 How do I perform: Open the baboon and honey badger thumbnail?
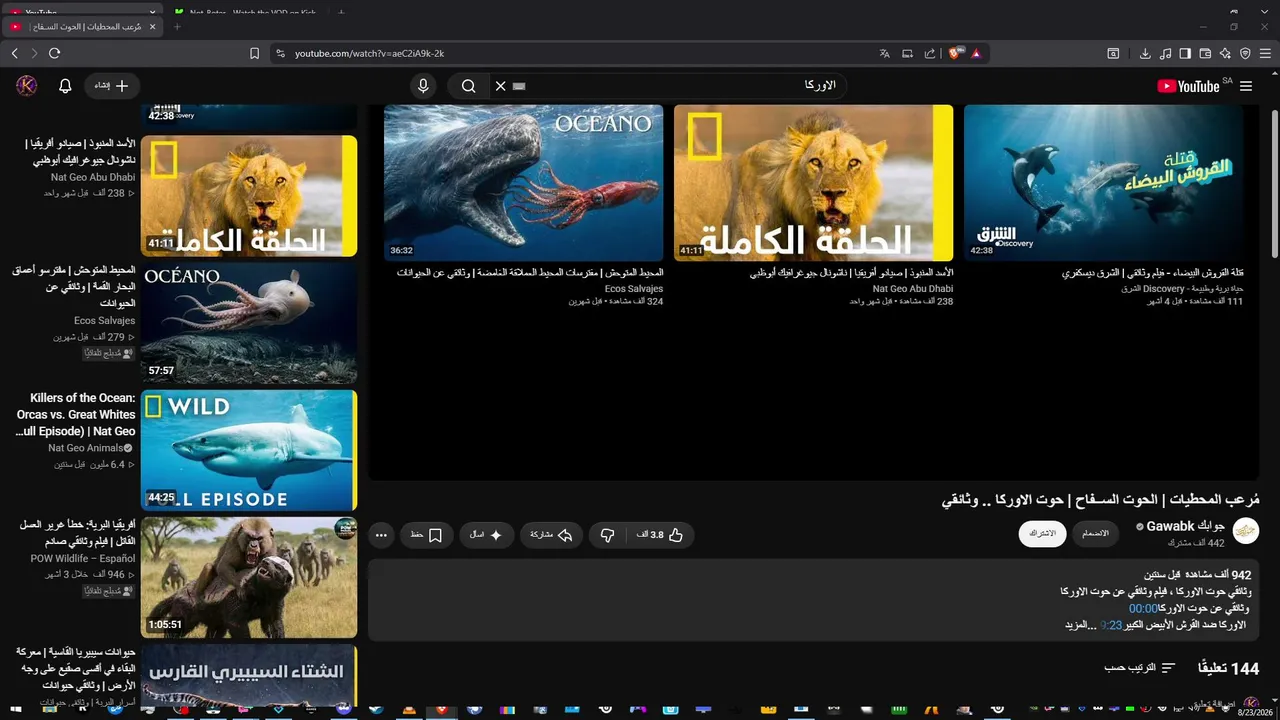(249, 577)
